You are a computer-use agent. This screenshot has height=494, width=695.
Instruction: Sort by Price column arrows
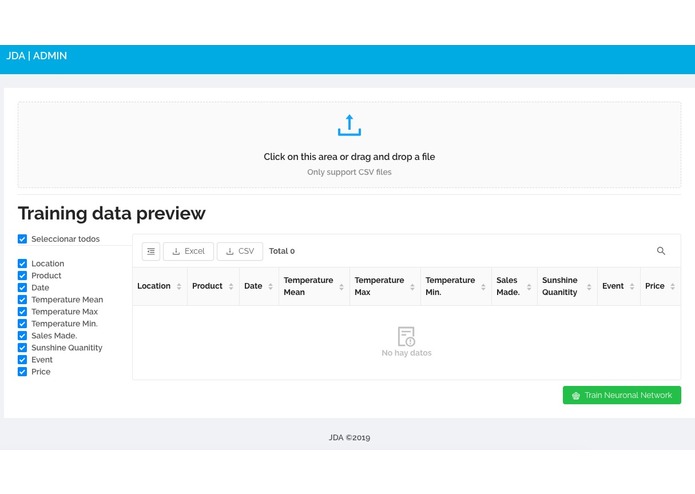[672, 286]
